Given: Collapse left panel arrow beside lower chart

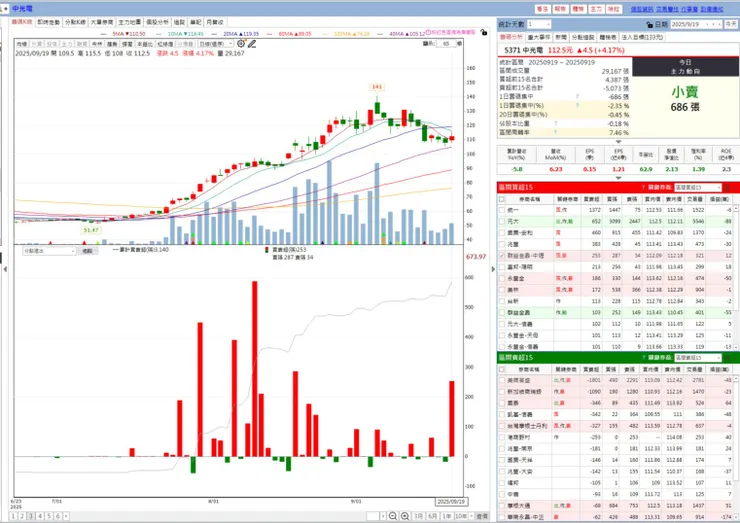Looking at the screenshot, I should (x=5, y=269).
